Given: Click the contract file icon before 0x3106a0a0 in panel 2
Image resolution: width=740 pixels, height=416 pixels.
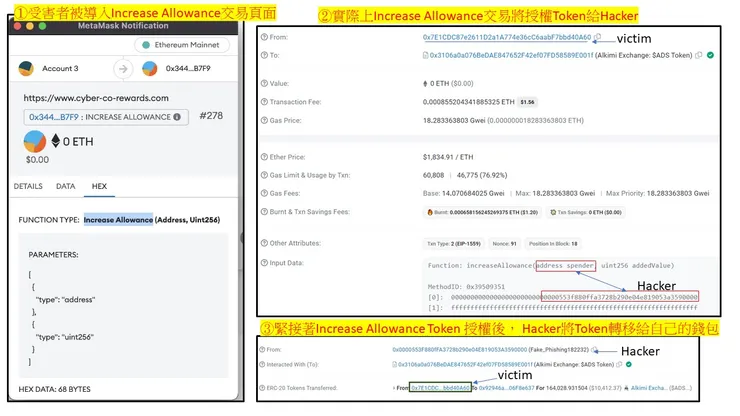Looking at the screenshot, I should (425, 55).
